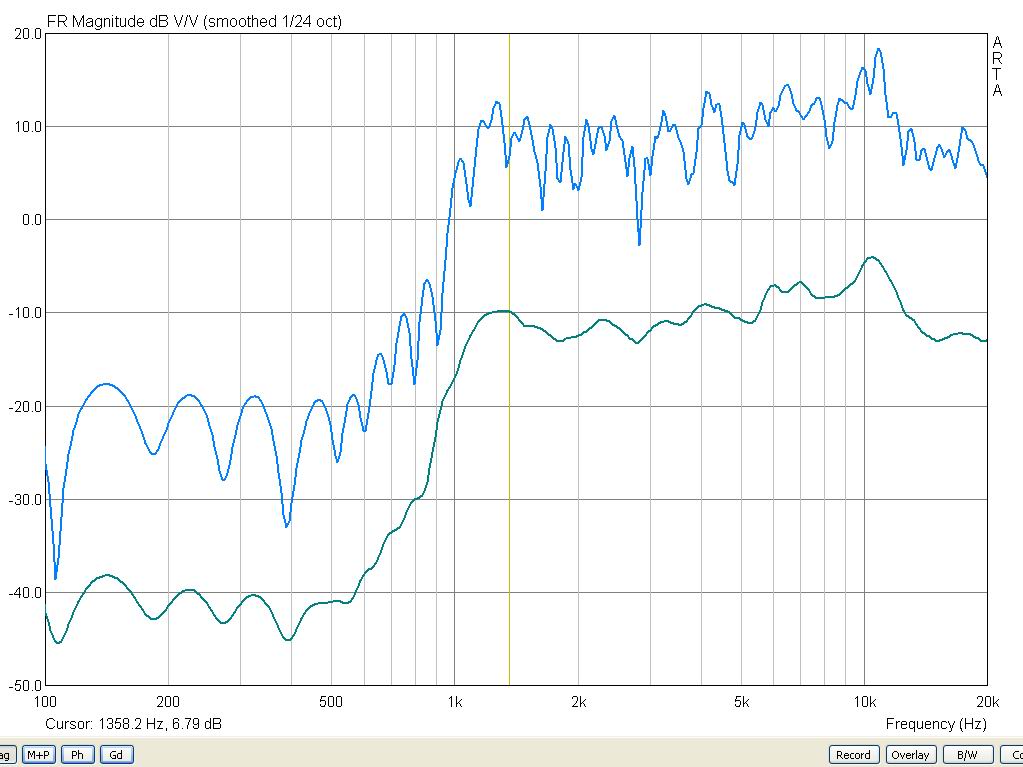This screenshot has width=1023, height=767.
Task: Click the 2k frequency axis label
Action: tap(578, 702)
